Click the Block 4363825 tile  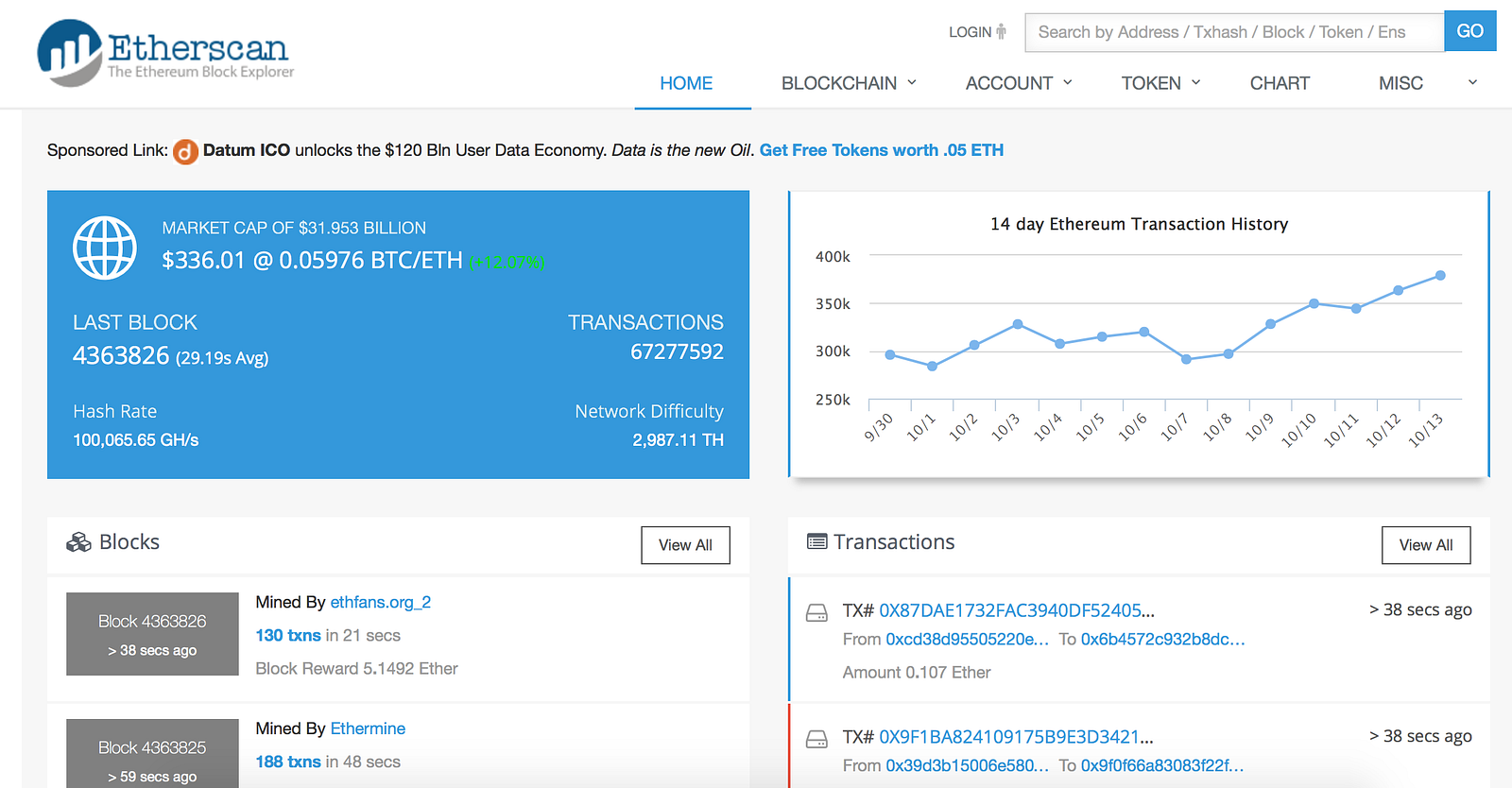(152, 753)
